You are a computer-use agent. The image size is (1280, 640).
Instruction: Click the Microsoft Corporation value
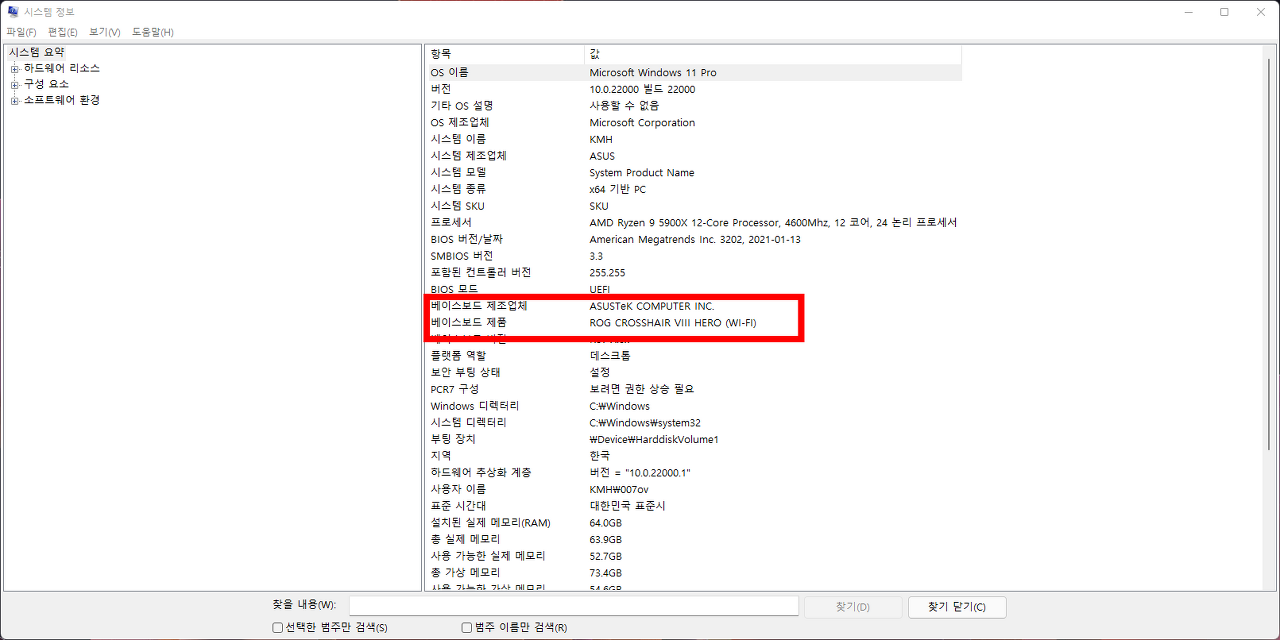pos(642,122)
